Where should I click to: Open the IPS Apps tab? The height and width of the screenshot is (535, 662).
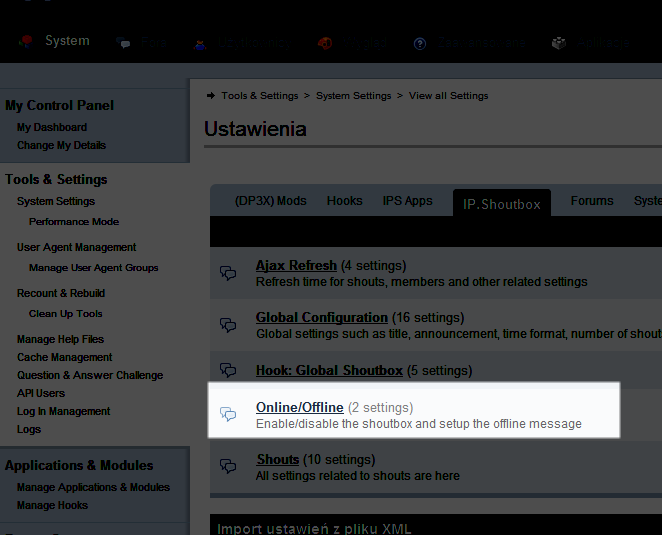pyautogui.click(x=407, y=201)
